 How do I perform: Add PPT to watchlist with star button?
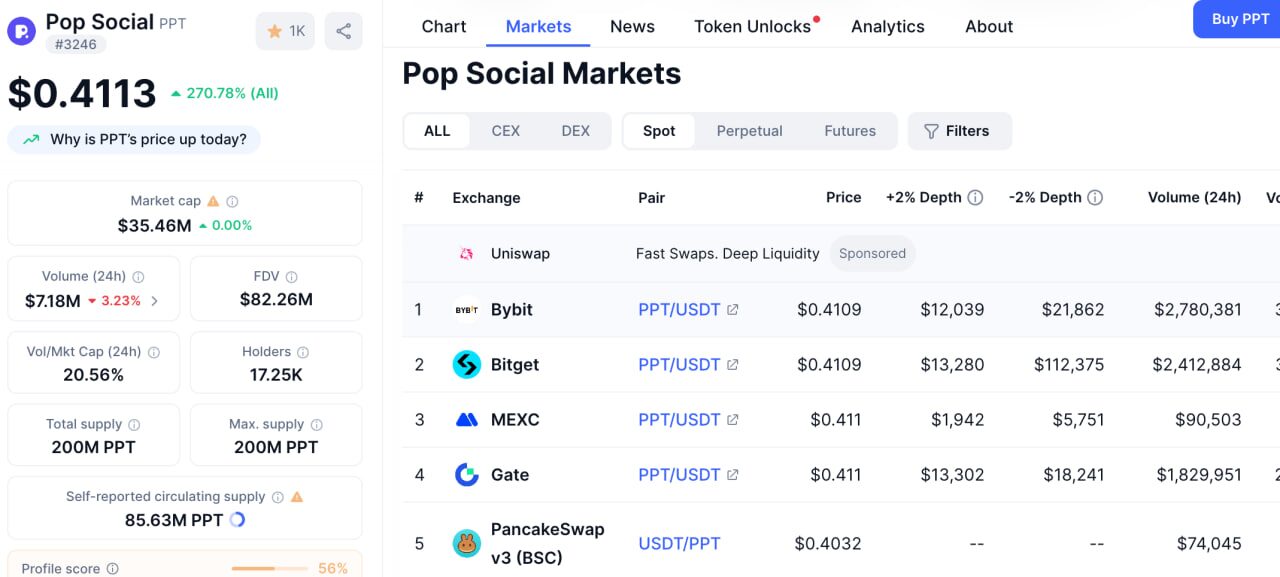click(x=285, y=31)
